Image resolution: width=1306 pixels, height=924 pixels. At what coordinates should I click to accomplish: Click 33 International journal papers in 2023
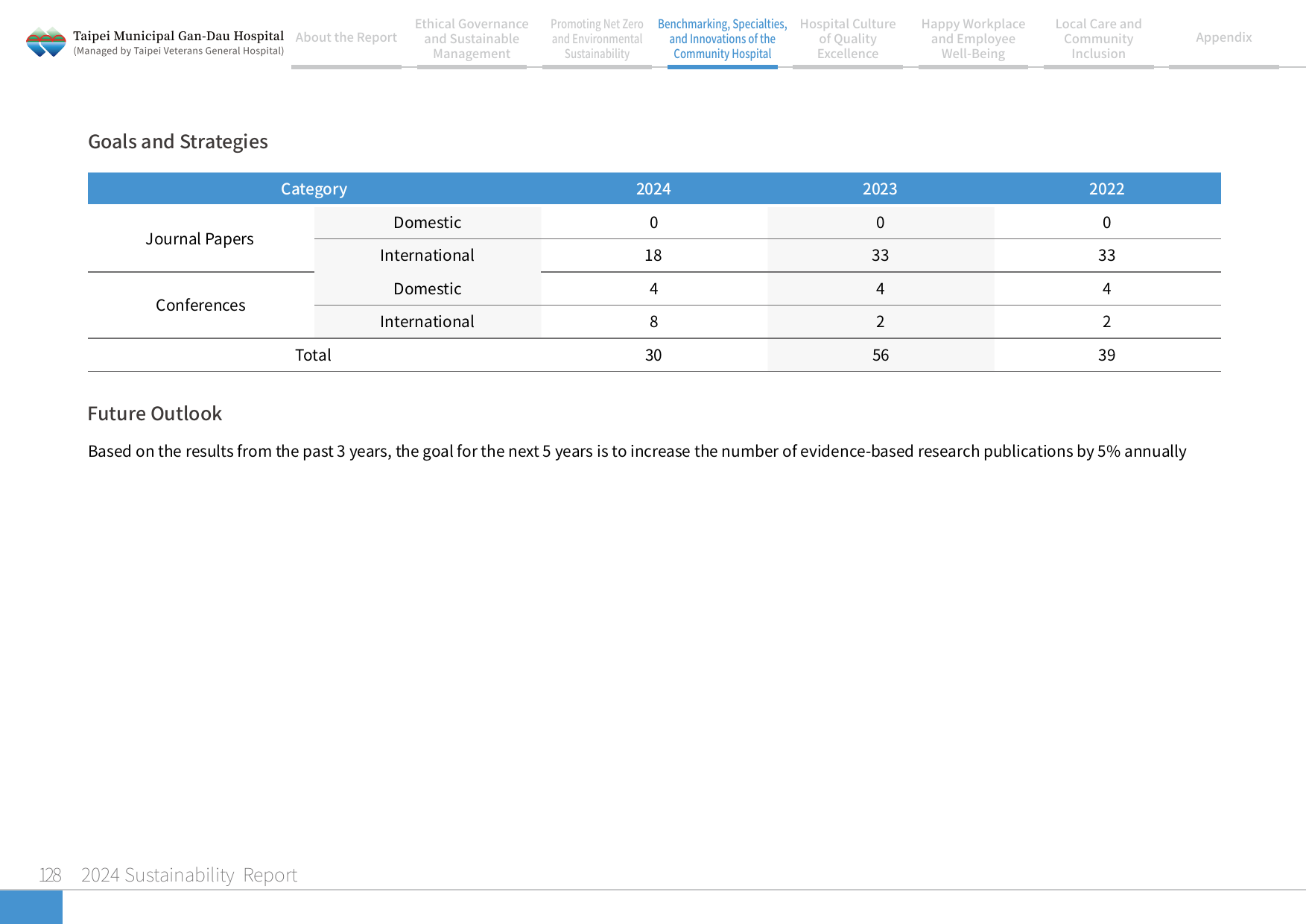[x=880, y=255]
